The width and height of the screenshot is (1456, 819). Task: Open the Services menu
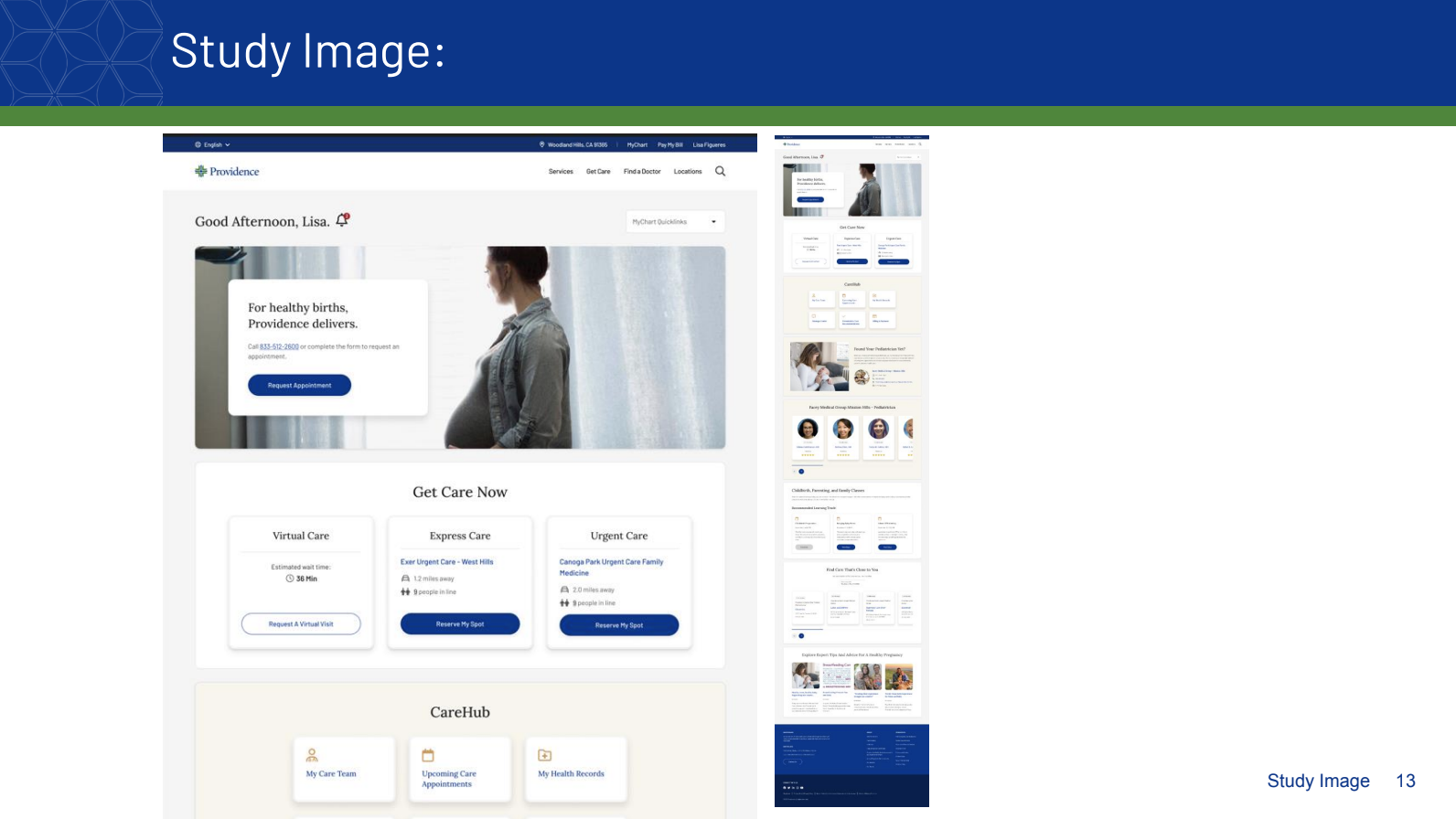tap(561, 172)
